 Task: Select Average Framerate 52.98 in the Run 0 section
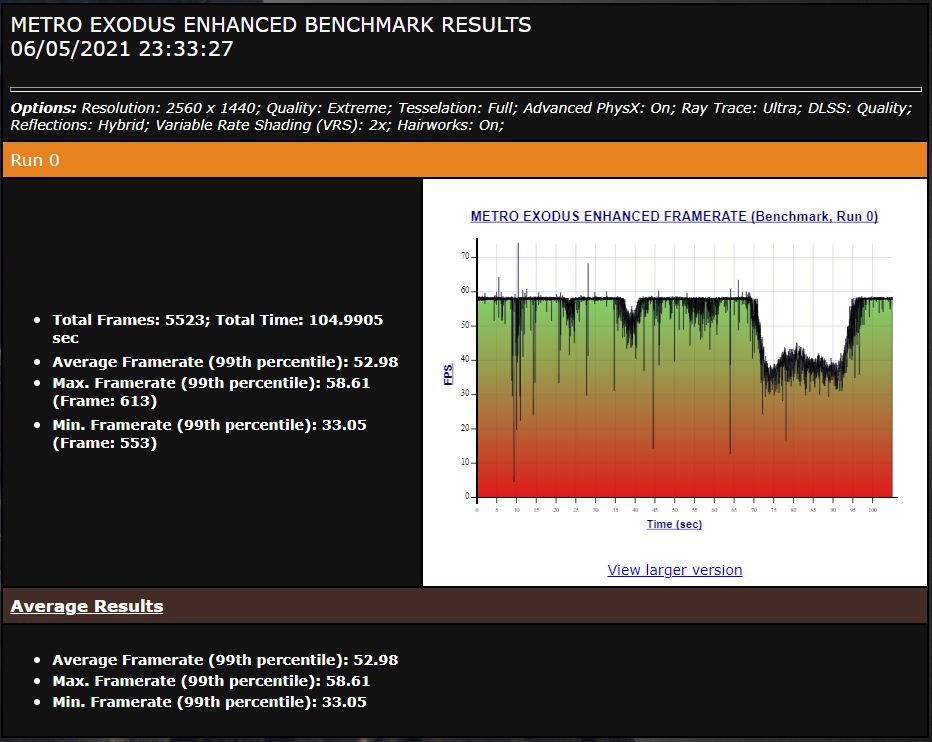[225, 362]
